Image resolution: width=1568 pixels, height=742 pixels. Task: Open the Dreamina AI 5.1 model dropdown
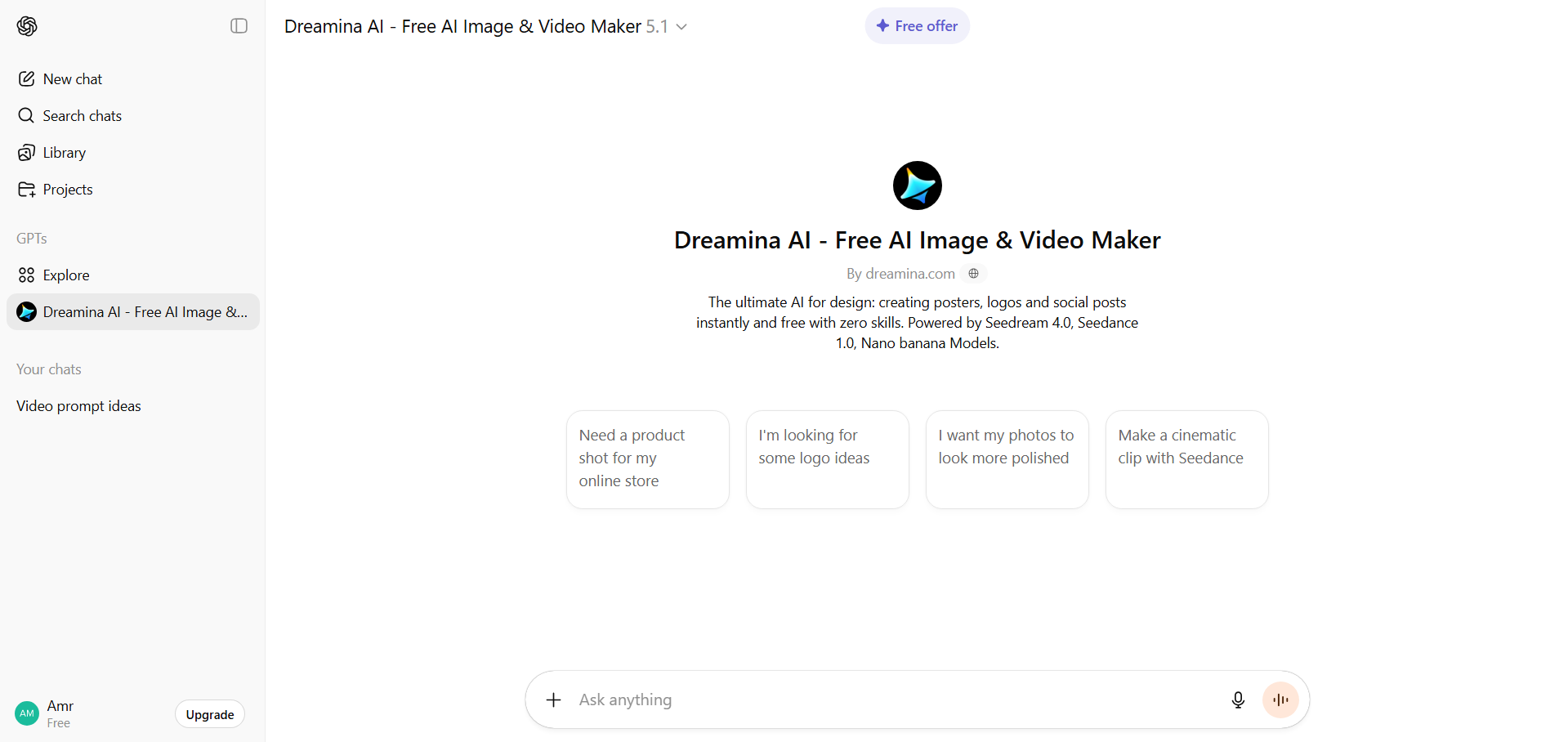pyautogui.click(x=486, y=26)
